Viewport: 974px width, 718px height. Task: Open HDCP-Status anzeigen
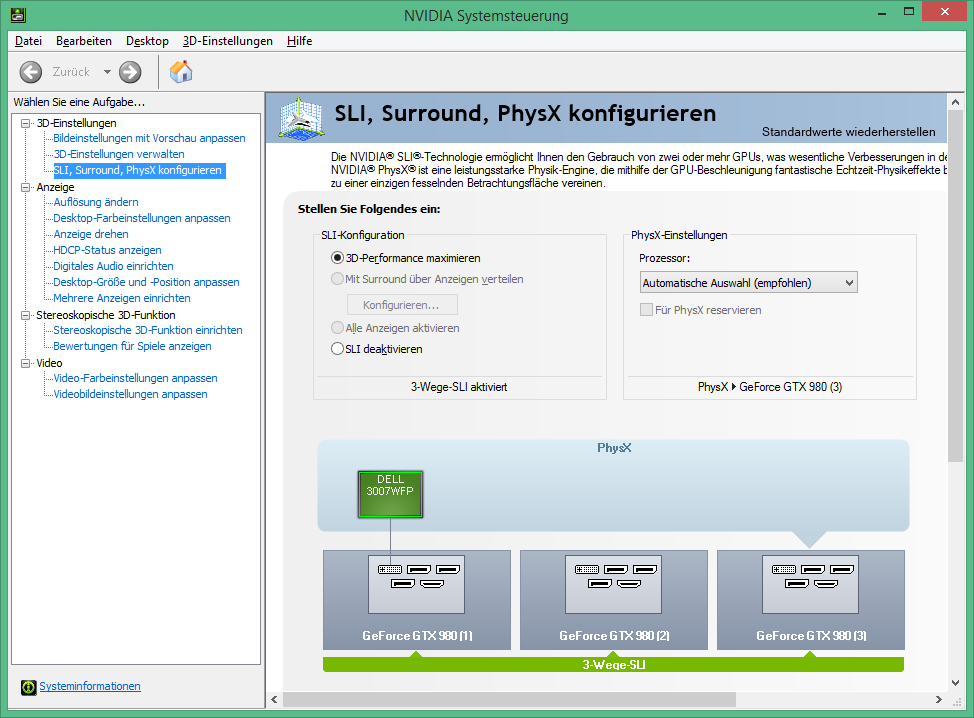click(107, 250)
